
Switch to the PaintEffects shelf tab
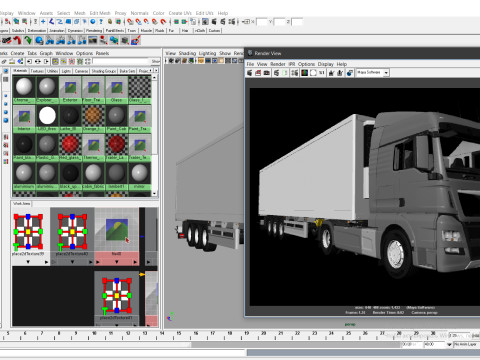(x=115, y=30)
